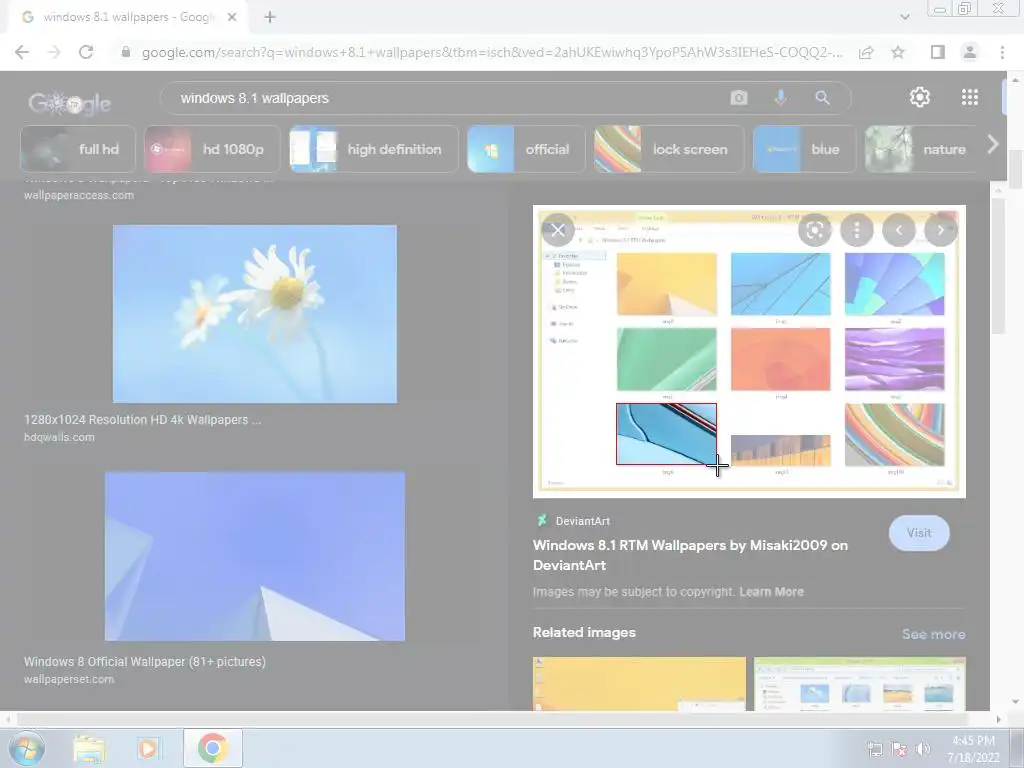
Task: Switch to Chrome in the taskbar
Action: (212, 748)
